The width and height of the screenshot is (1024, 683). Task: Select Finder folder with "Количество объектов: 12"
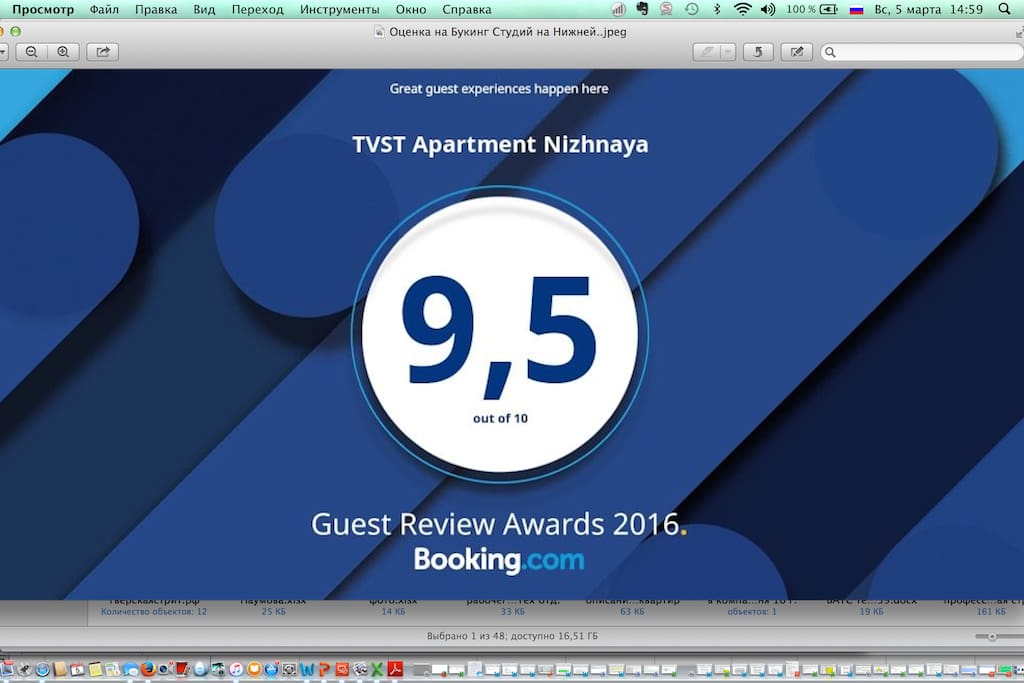coord(154,612)
